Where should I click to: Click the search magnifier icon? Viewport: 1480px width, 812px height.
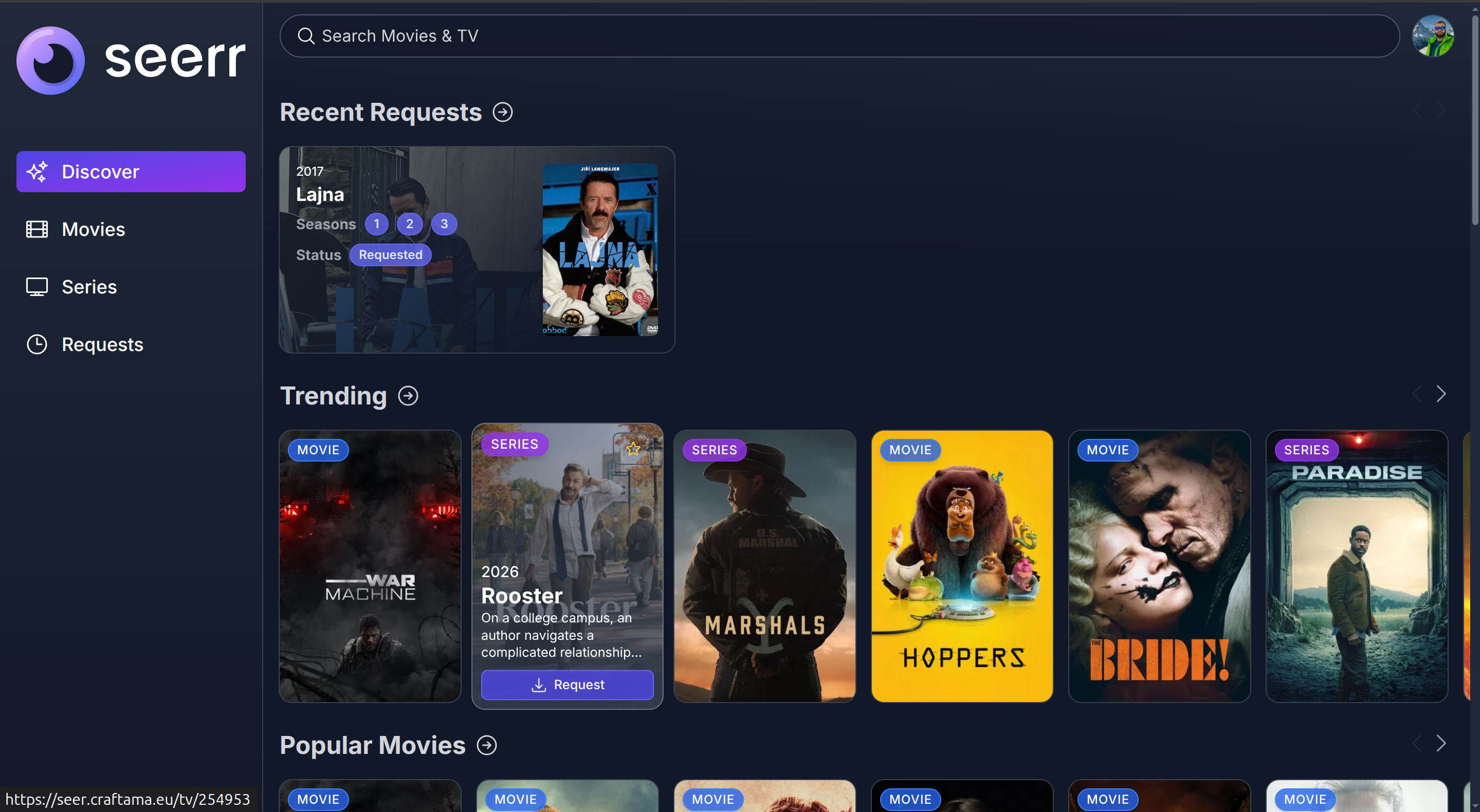point(306,36)
